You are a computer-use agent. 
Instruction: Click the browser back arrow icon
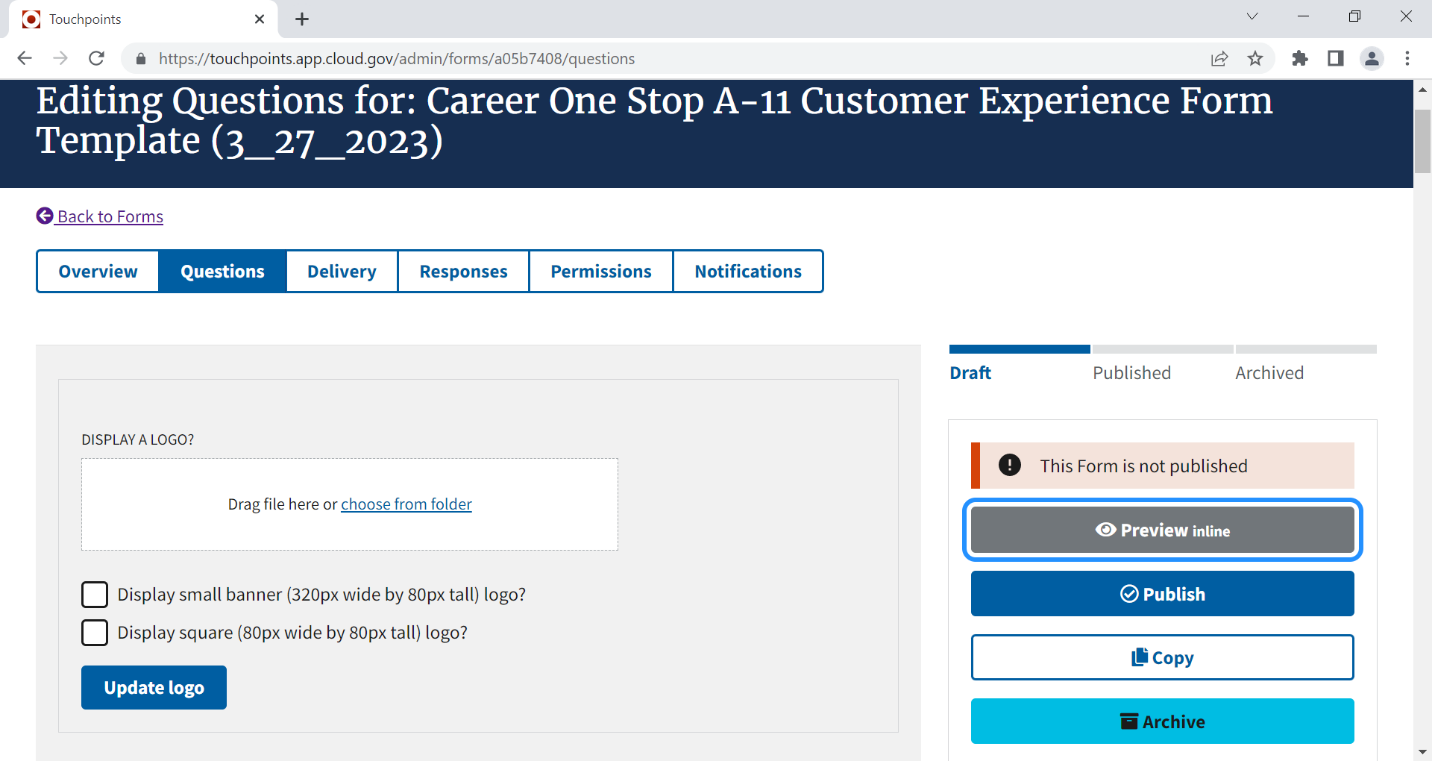[x=25, y=59]
